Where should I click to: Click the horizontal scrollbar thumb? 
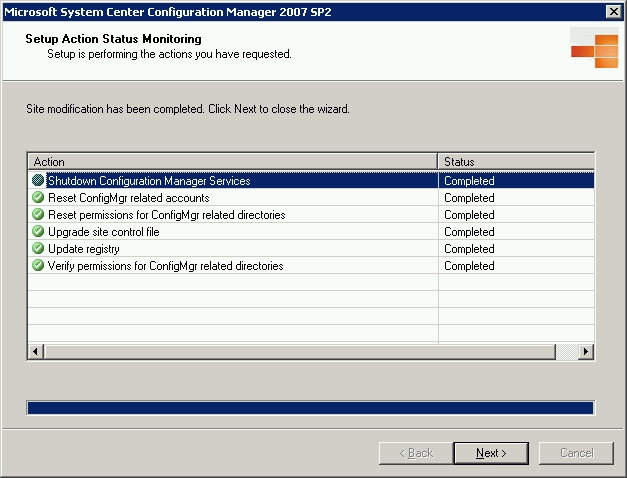click(x=300, y=352)
